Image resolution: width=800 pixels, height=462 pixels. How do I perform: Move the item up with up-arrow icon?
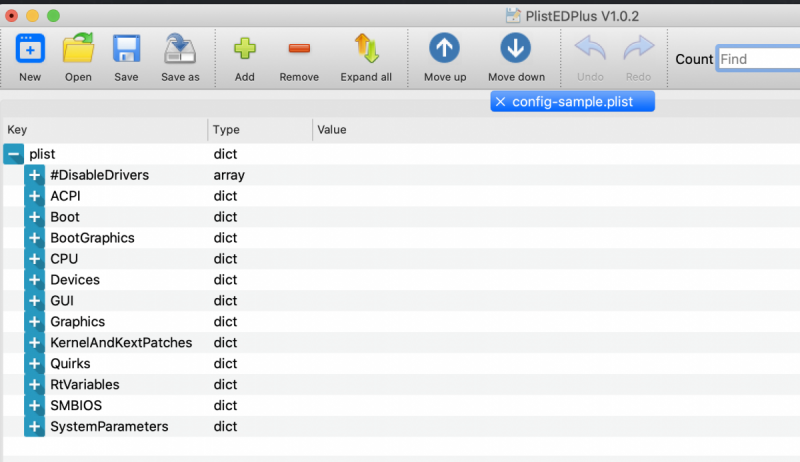[444, 48]
